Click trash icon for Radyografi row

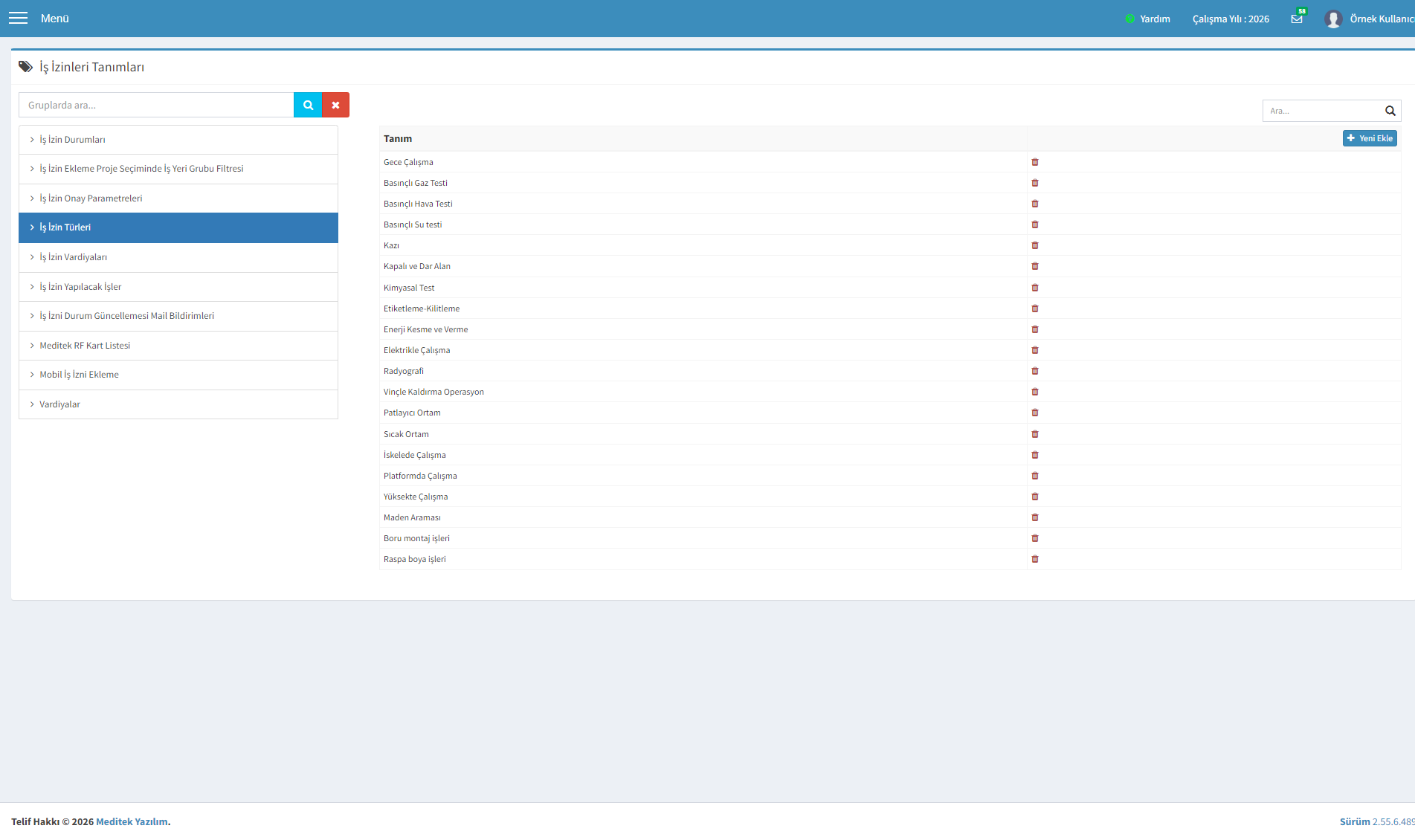coord(1035,371)
